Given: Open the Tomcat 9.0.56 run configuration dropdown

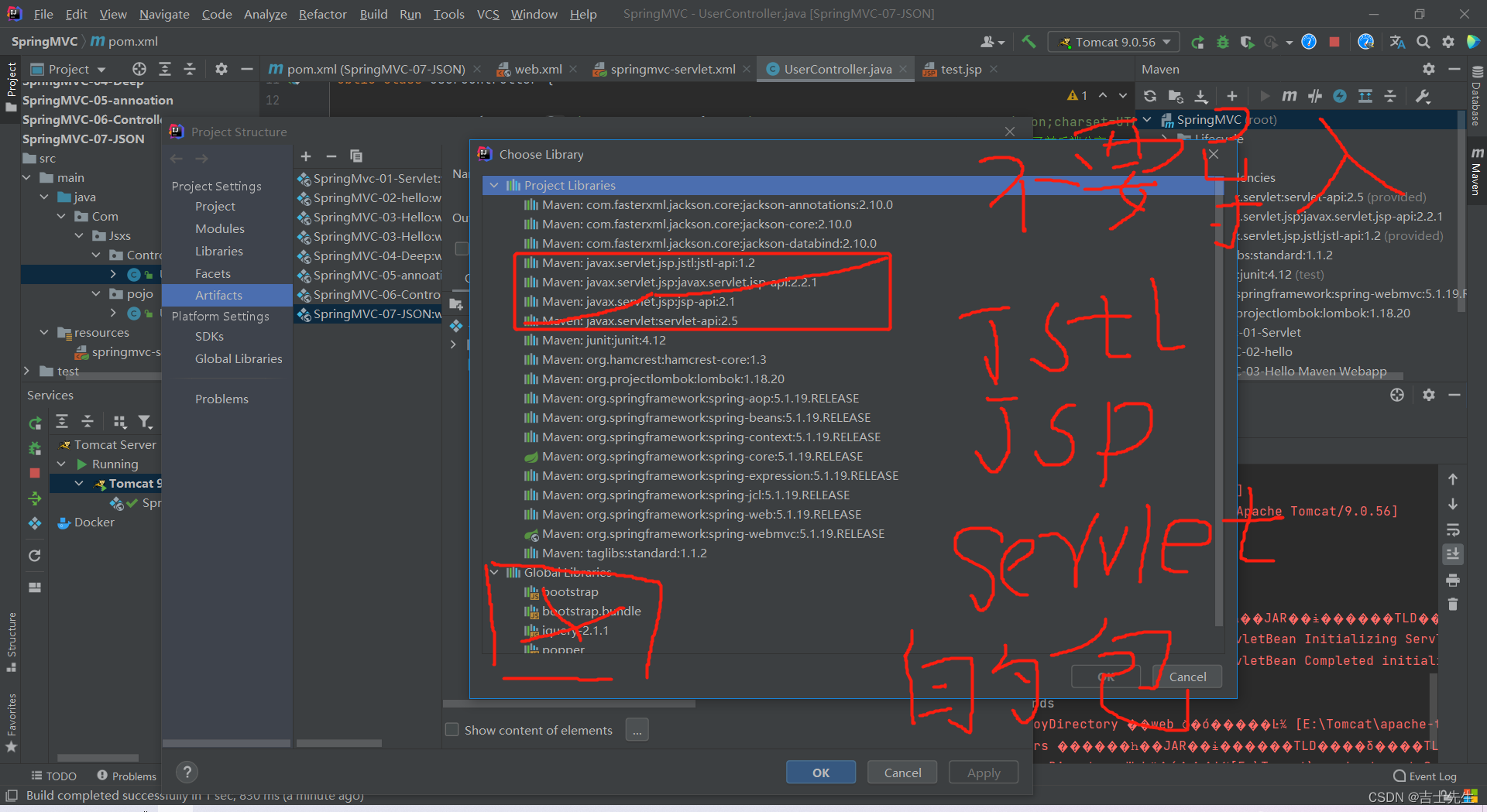Looking at the screenshot, I should point(1114,42).
